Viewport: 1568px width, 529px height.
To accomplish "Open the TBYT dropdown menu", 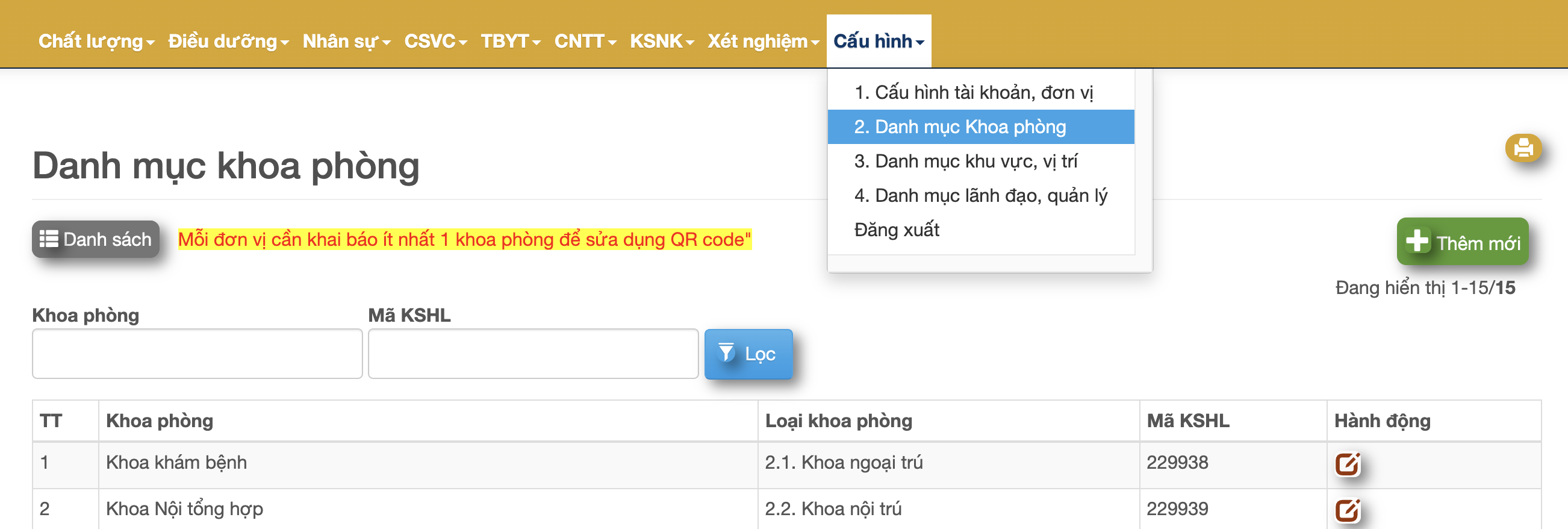I will tap(510, 42).
